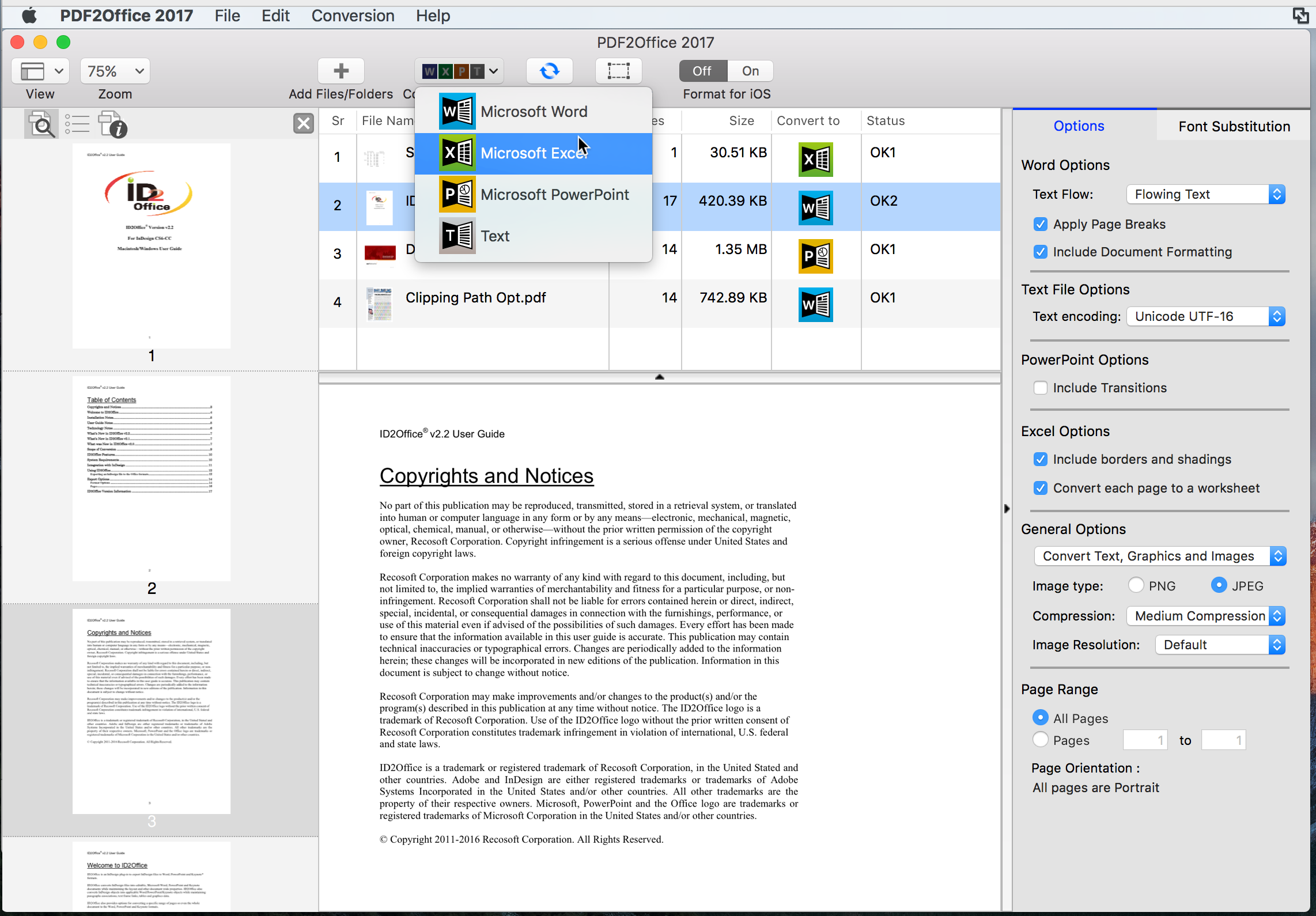Click the Add Files/Folders plus button

pyautogui.click(x=341, y=71)
